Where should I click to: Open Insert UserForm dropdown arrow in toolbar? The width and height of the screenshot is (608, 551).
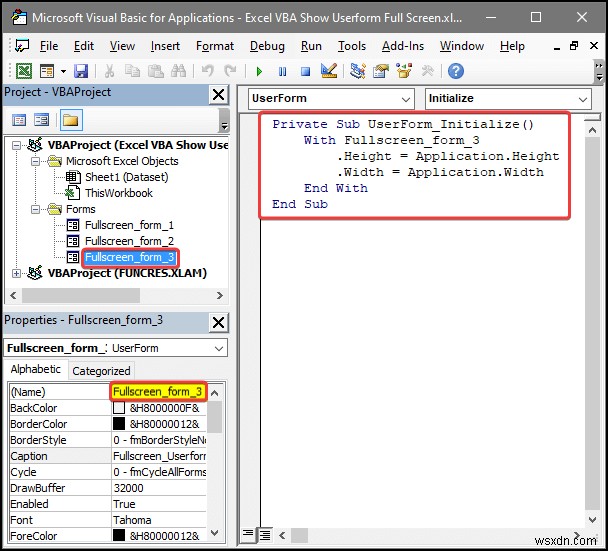click(63, 71)
